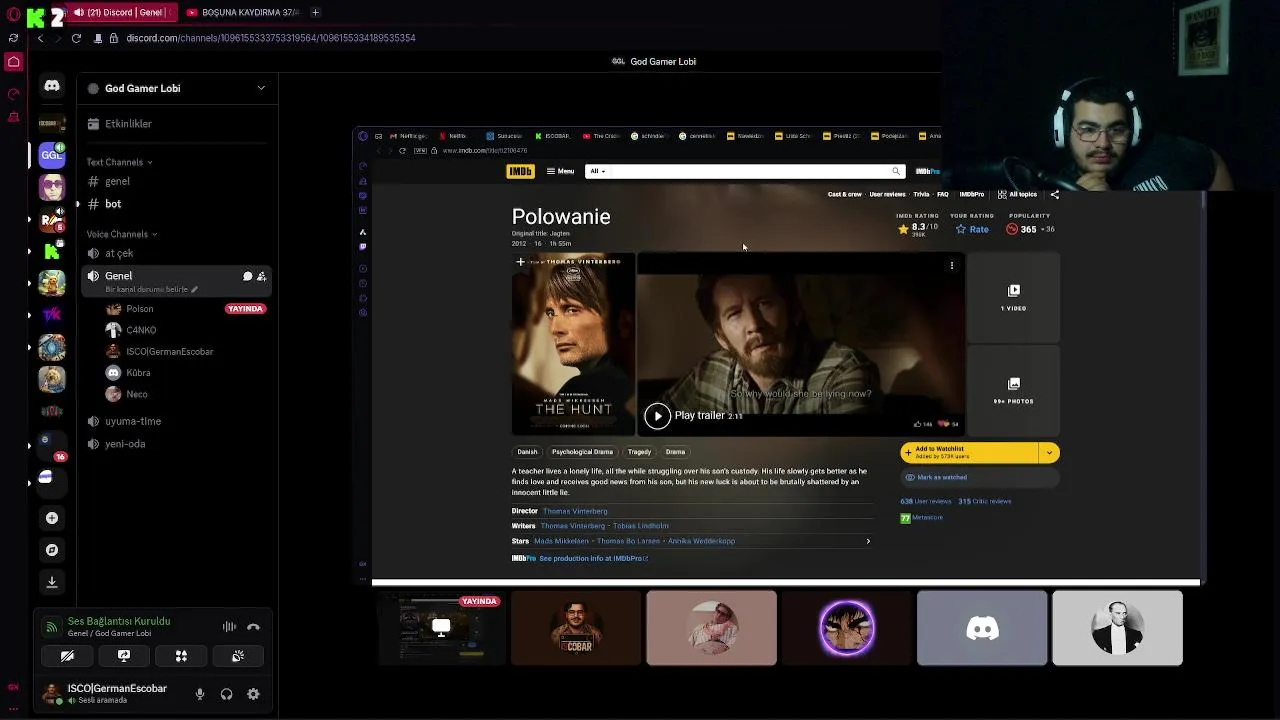Screen dimensions: 1280x720
Task: Select Poison streaming participant thumbnail
Action: pos(441,628)
